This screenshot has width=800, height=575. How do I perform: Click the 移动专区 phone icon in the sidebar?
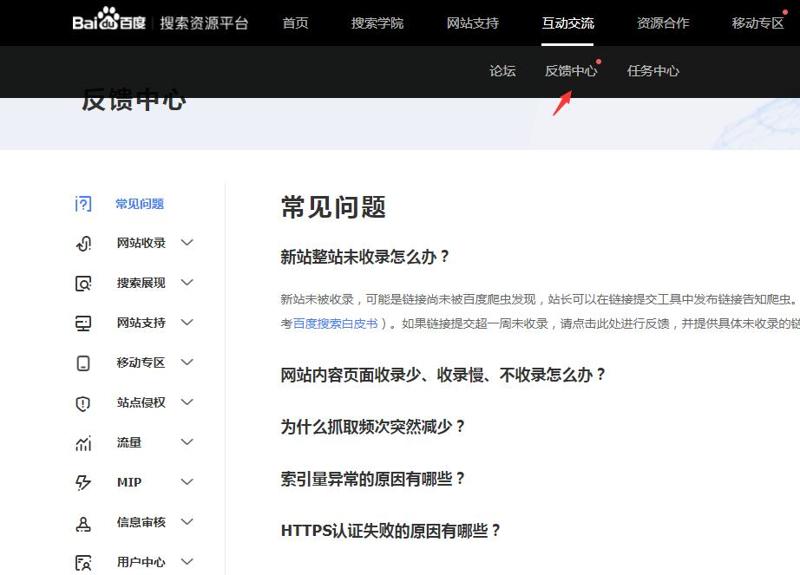click(83, 363)
